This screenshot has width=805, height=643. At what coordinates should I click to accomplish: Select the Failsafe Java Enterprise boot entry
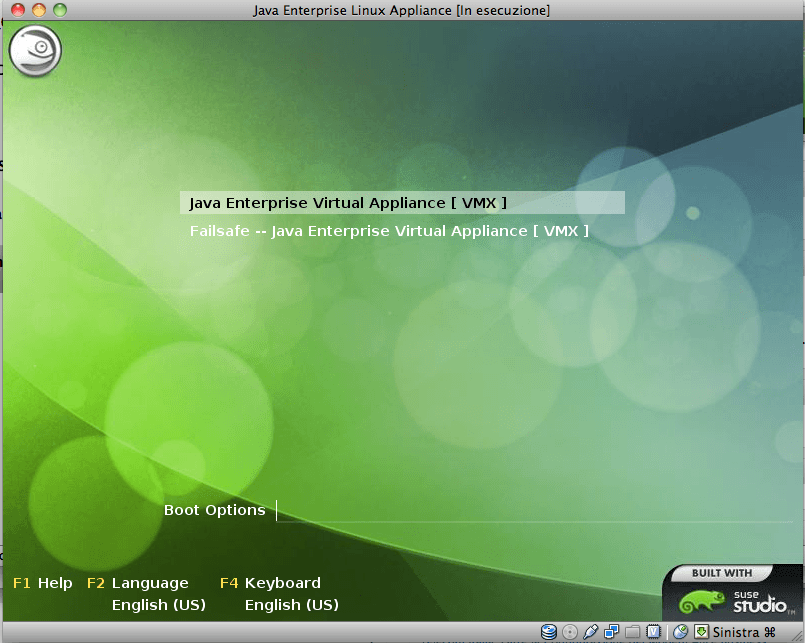pos(389,231)
